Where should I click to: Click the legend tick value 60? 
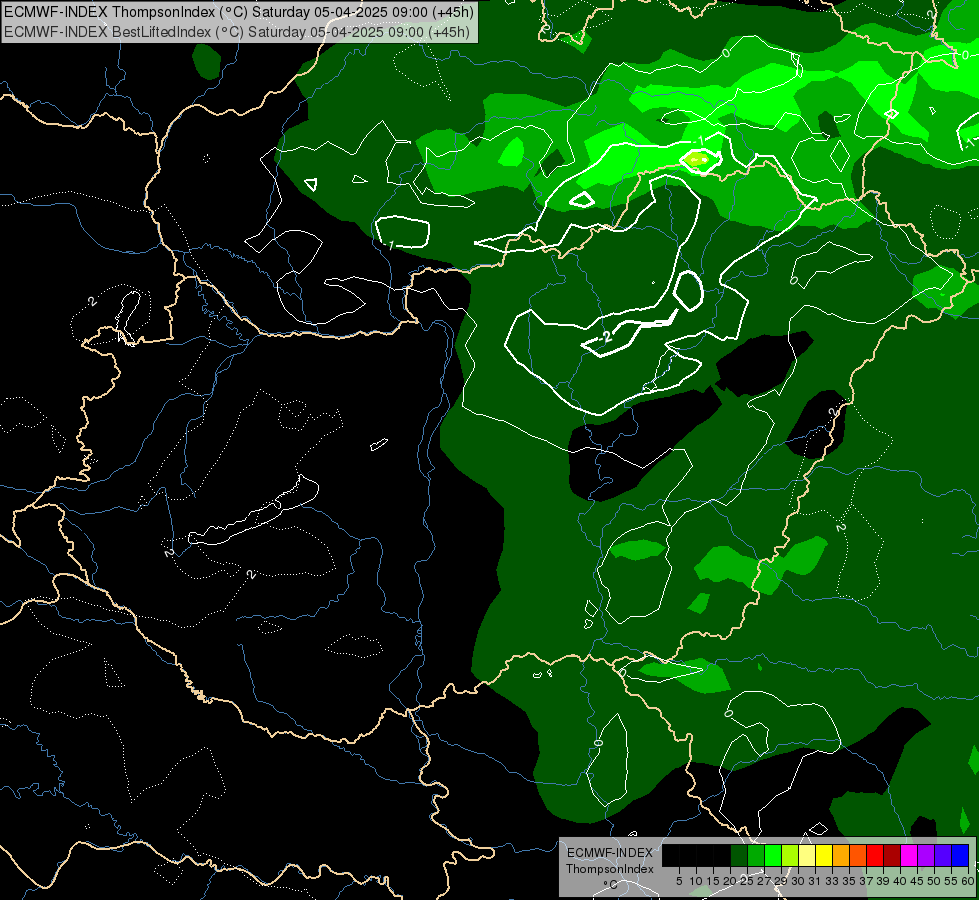click(967, 881)
